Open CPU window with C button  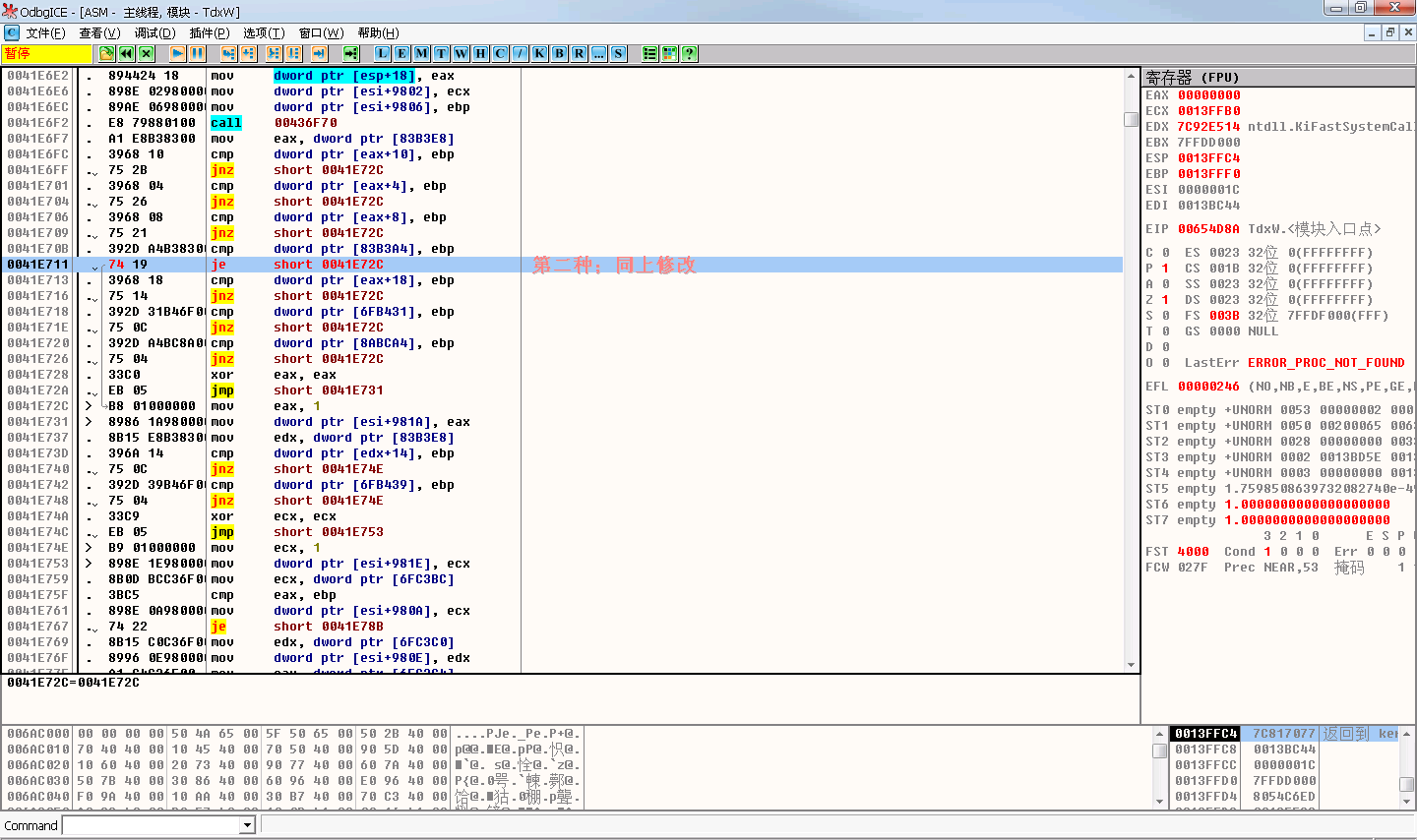coord(501,53)
